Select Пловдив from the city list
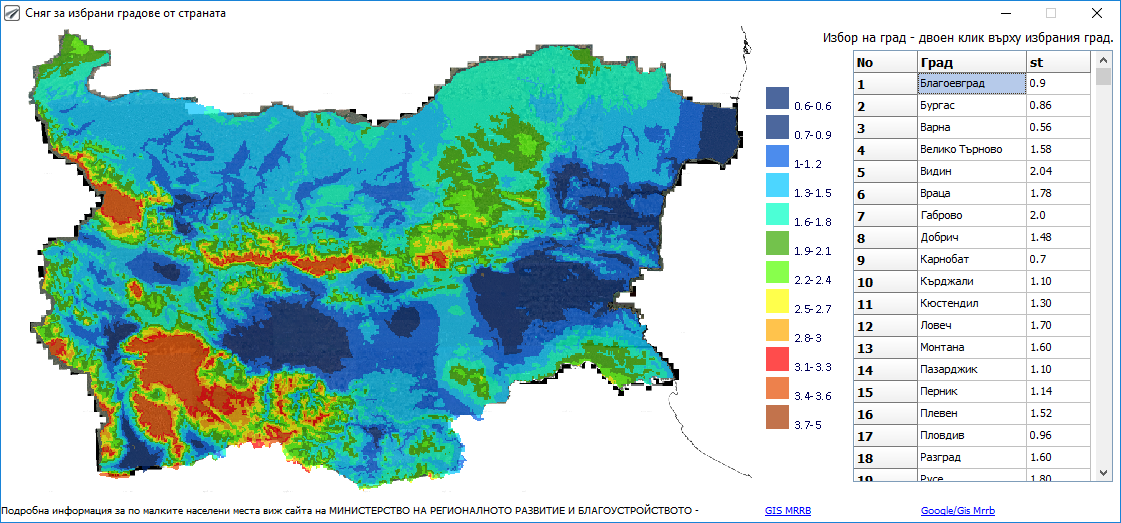This screenshot has width=1121, height=523. [969, 436]
